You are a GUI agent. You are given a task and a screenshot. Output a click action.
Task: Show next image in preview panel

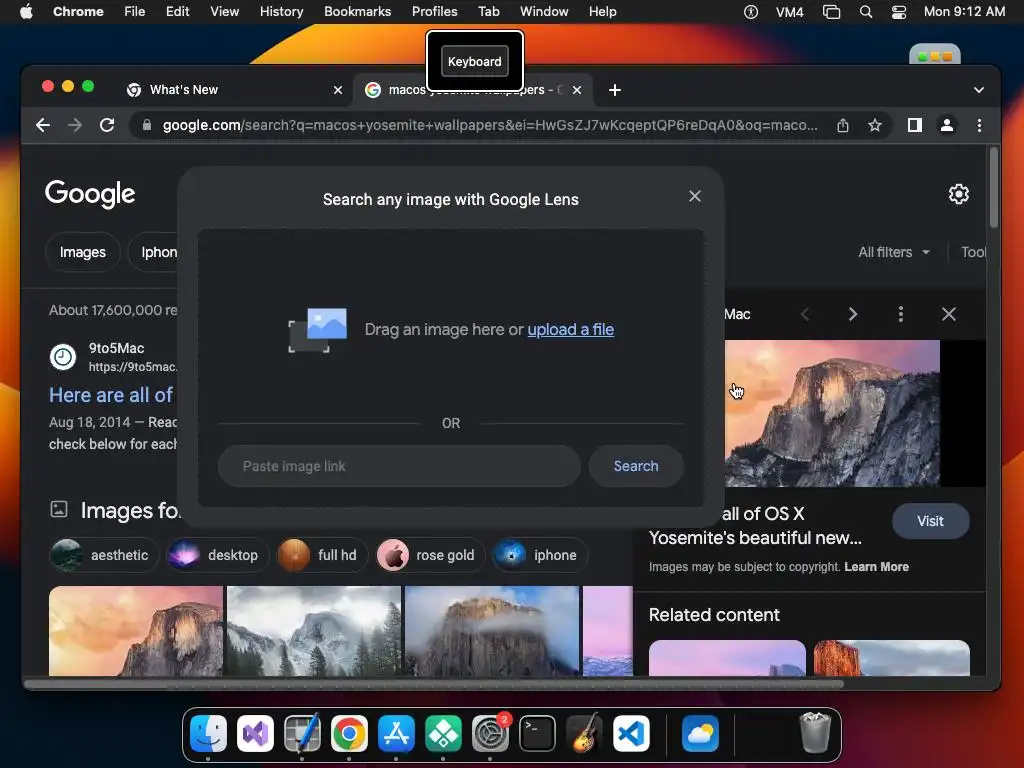coord(852,314)
